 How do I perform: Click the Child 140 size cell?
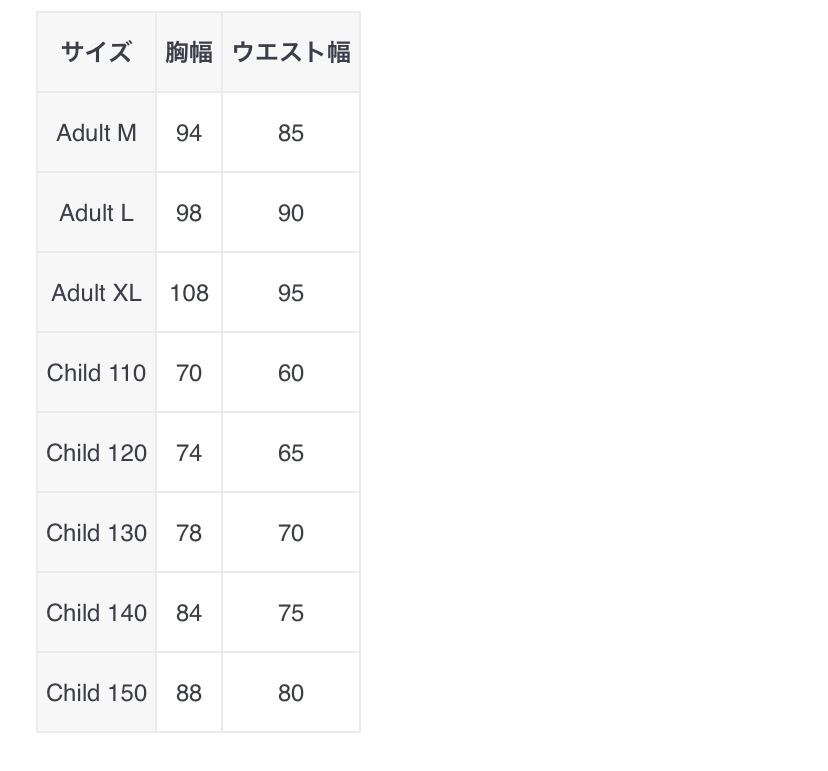(x=96, y=613)
